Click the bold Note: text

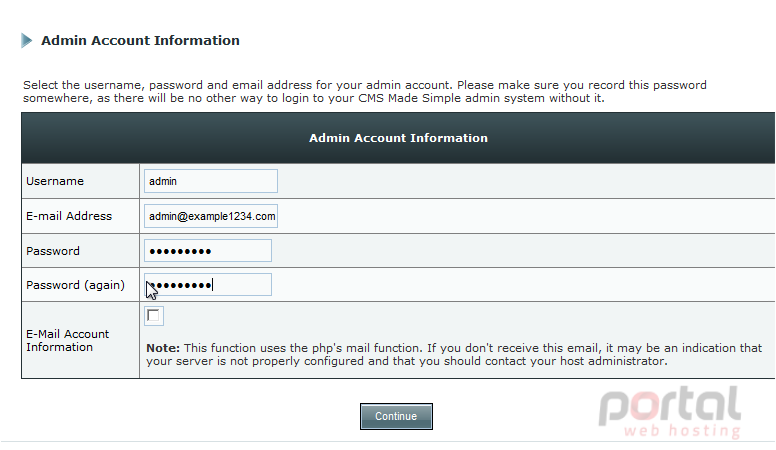[163, 348]
